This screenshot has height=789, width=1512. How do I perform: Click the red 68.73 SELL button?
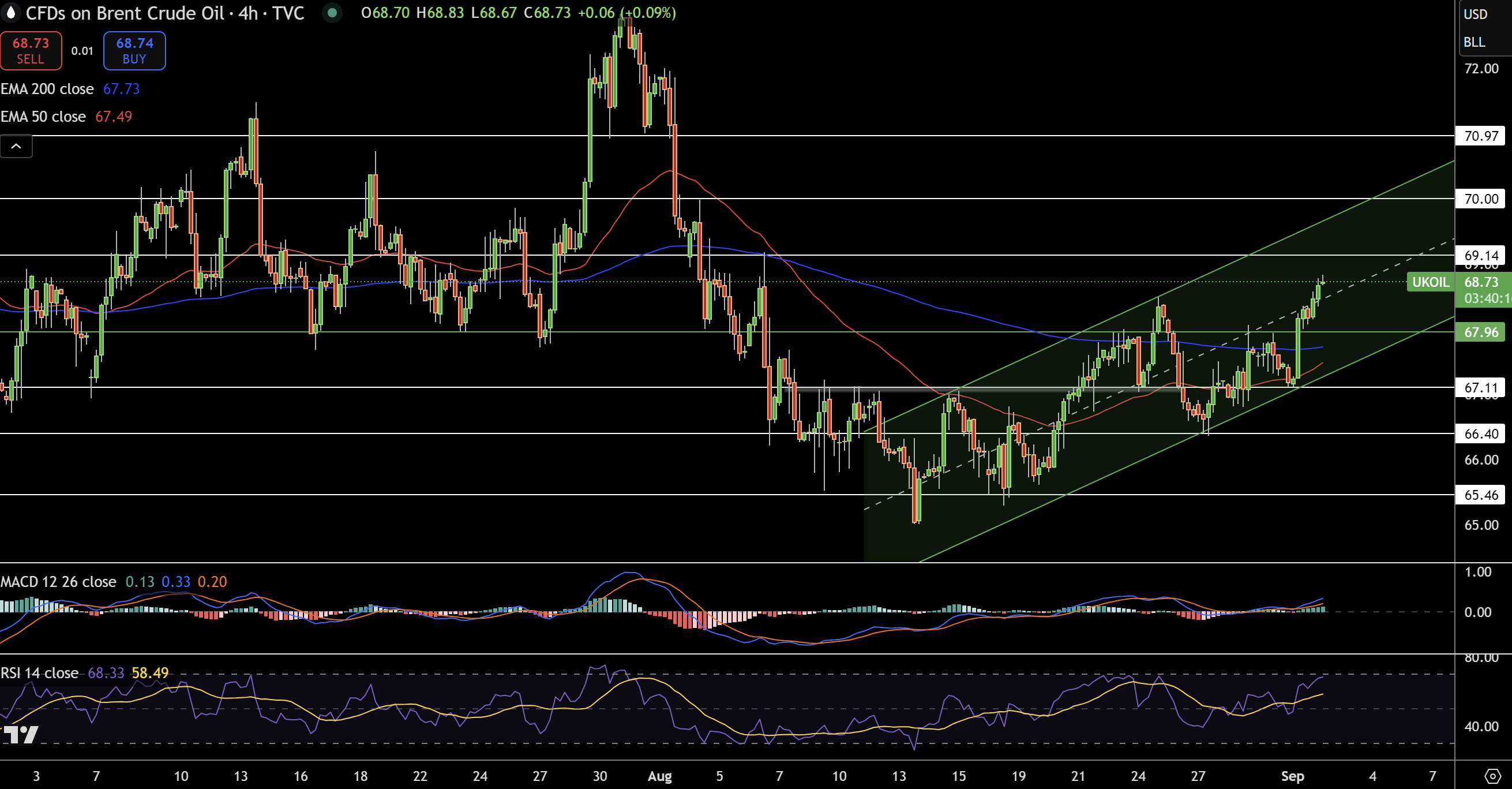(x=31, y=50)
